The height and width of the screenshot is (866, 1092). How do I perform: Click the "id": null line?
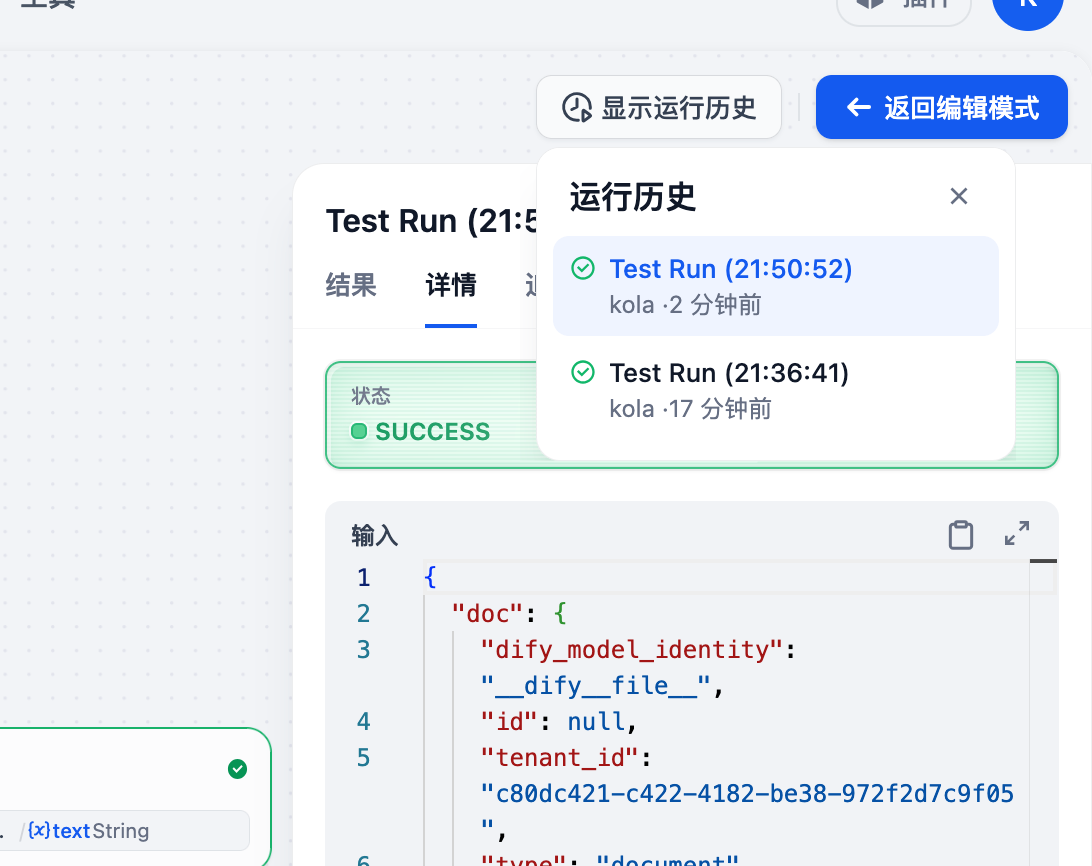click(559, 722)
